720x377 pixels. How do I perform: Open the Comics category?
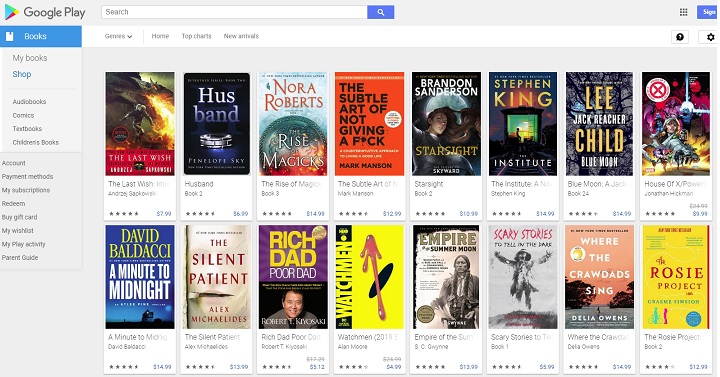(x=23, y=115)
